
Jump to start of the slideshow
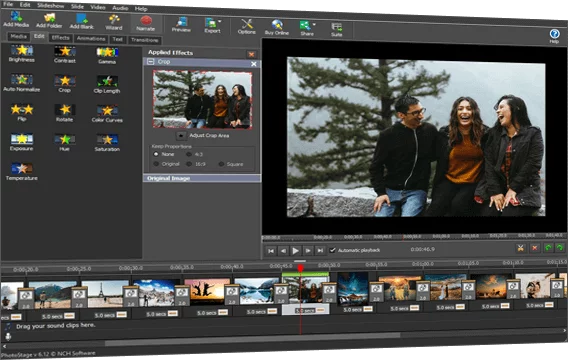click(x=271, y=250)
